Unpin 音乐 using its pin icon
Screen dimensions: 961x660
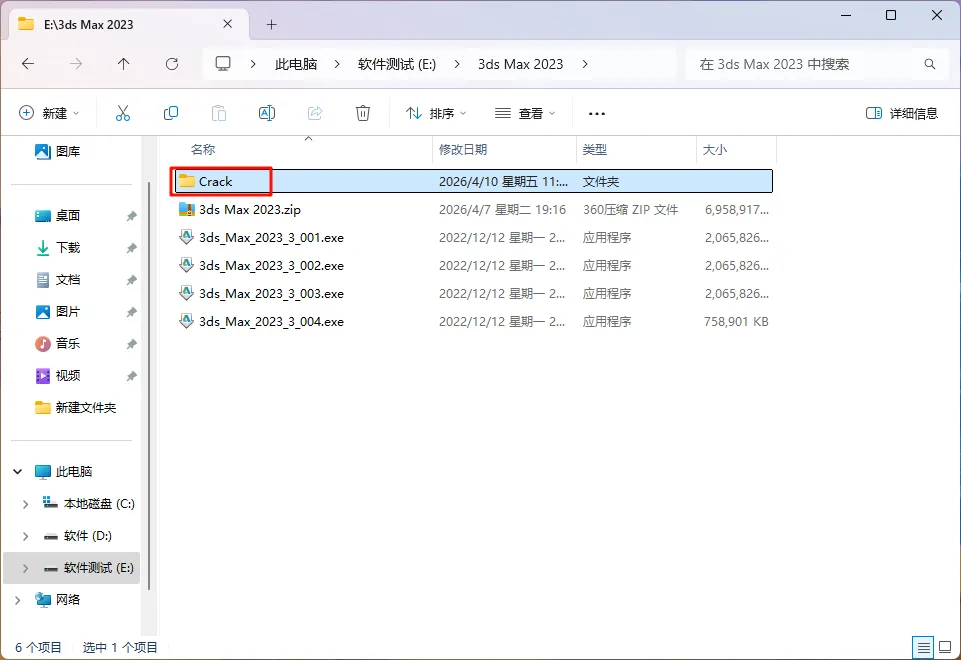131,344
